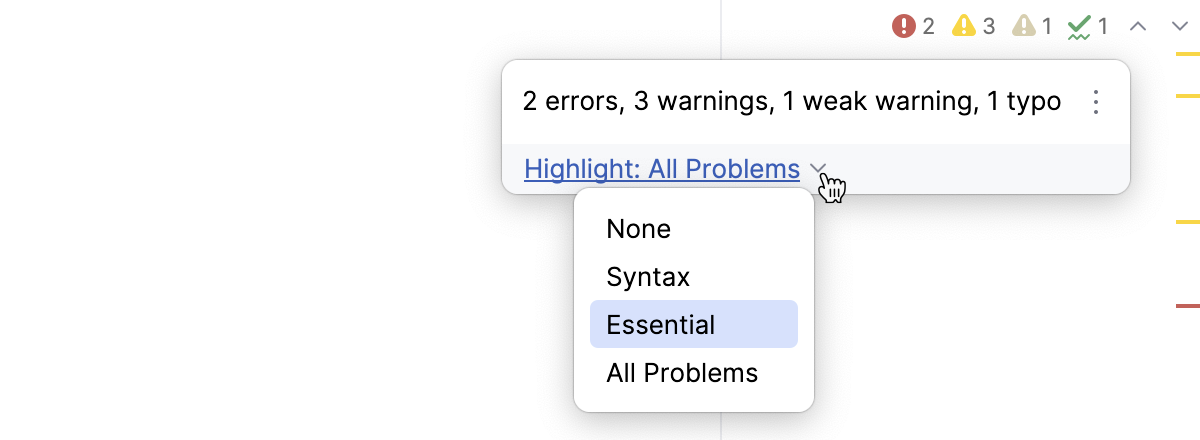The image size is (1200, 440).
Task: Click the pale weak warning icon
Action: (1024, 26)
